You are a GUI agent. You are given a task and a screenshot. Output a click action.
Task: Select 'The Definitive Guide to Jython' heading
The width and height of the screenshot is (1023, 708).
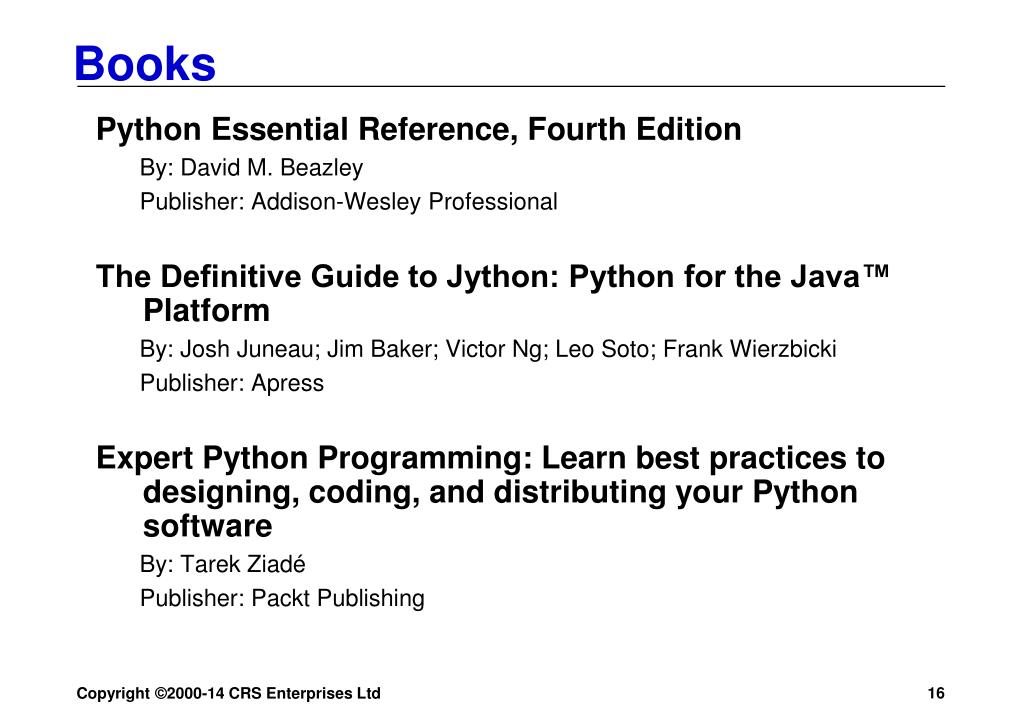click(493, 293)
